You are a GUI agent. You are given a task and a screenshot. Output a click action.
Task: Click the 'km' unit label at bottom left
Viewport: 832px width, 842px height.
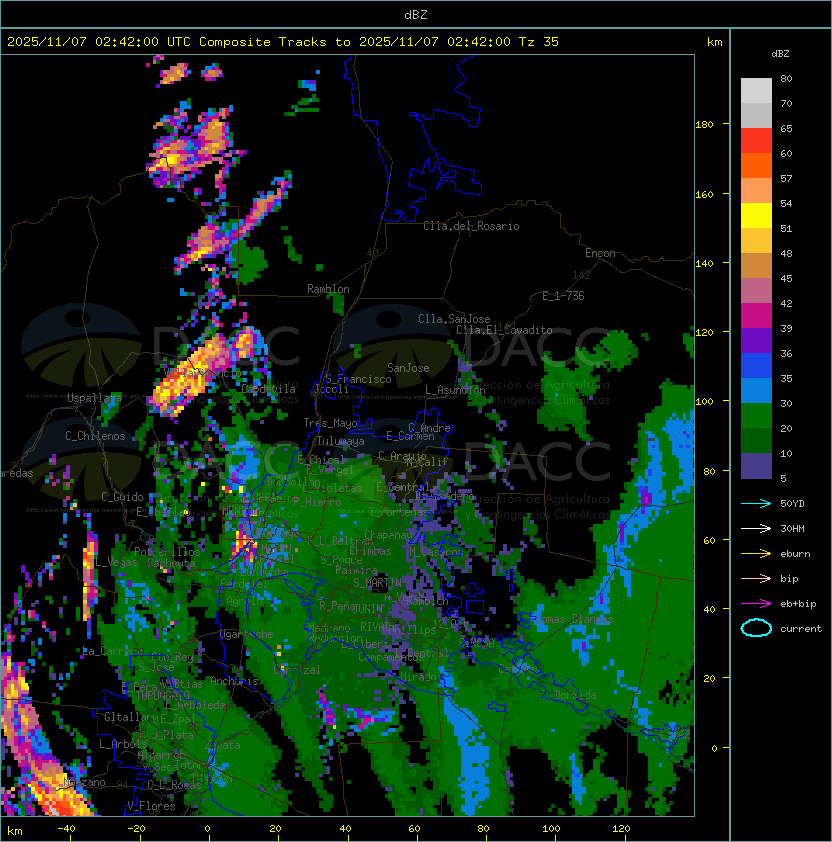pos(15,831)
